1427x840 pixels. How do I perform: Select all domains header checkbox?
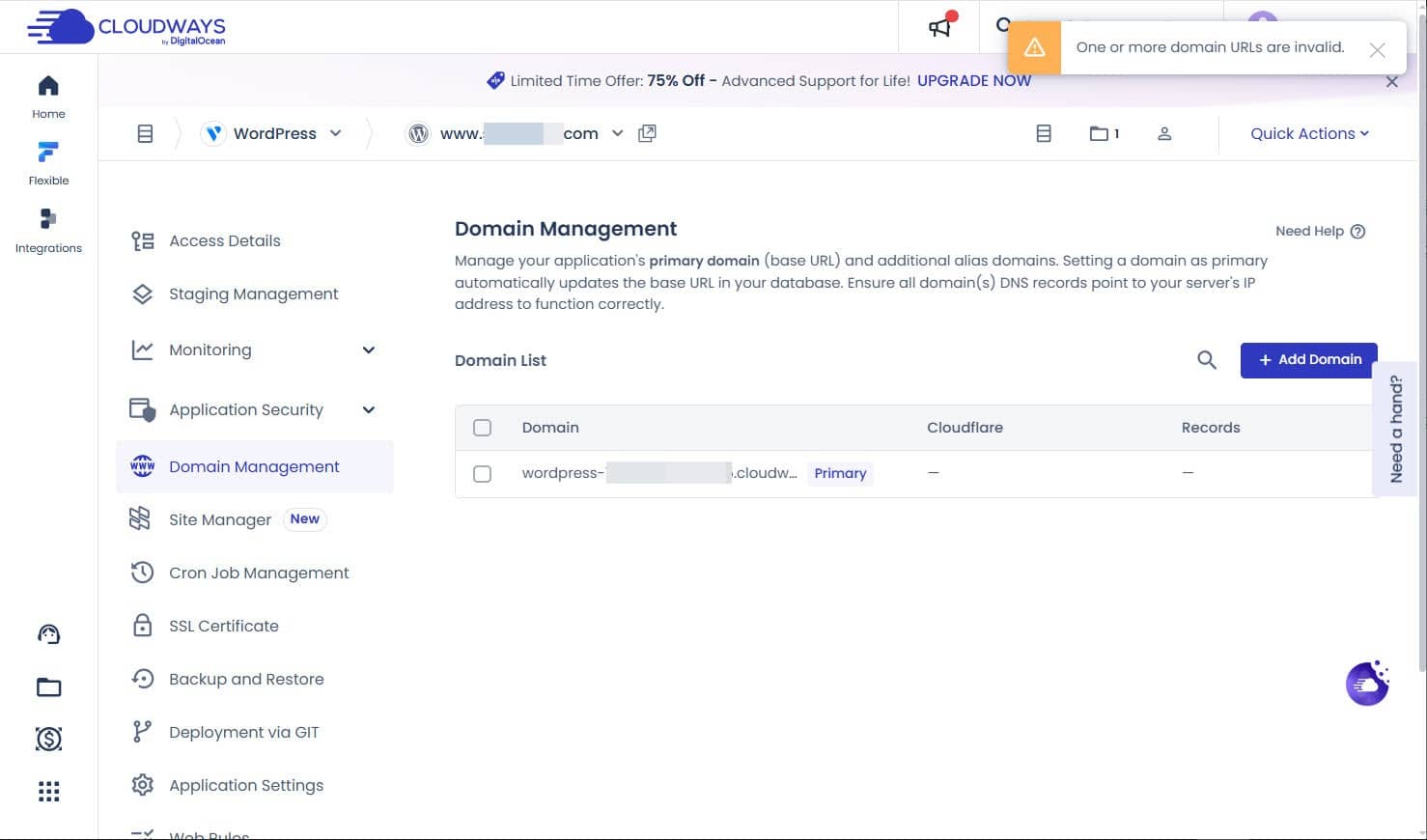coord(482,428)
